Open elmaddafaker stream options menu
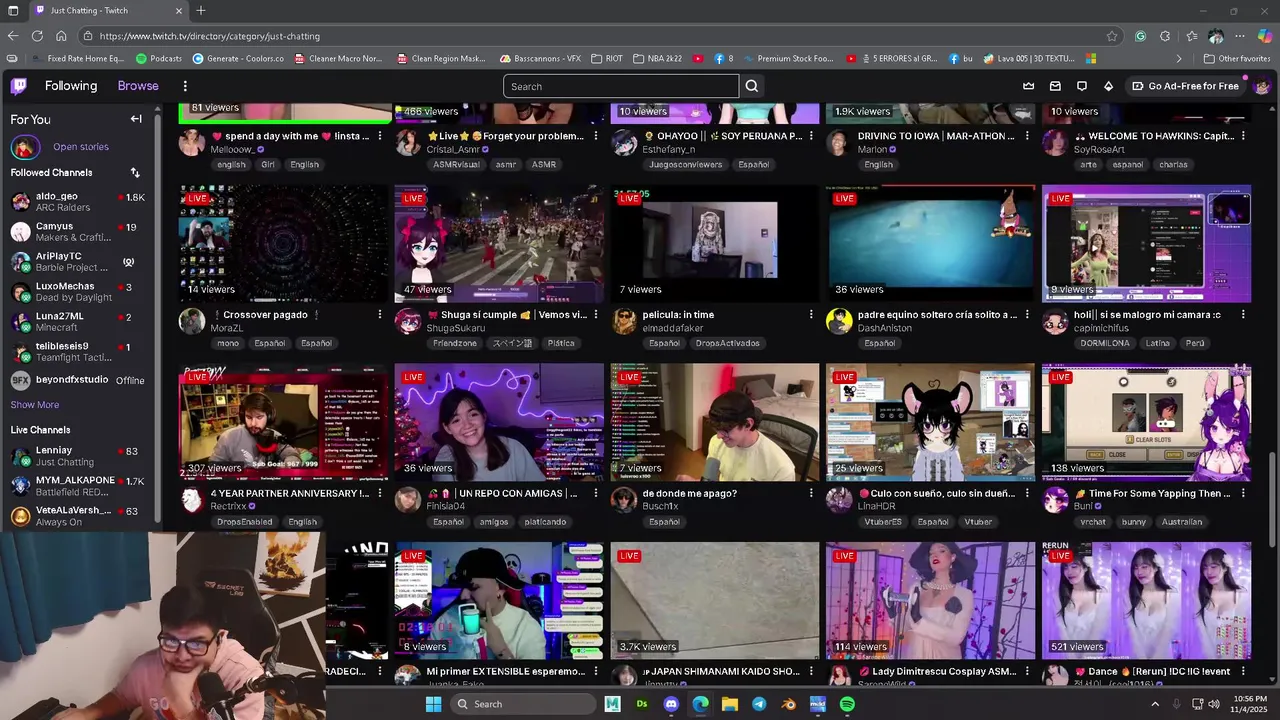Viewport: 1280px width, 720px height. tap(811, 315)
